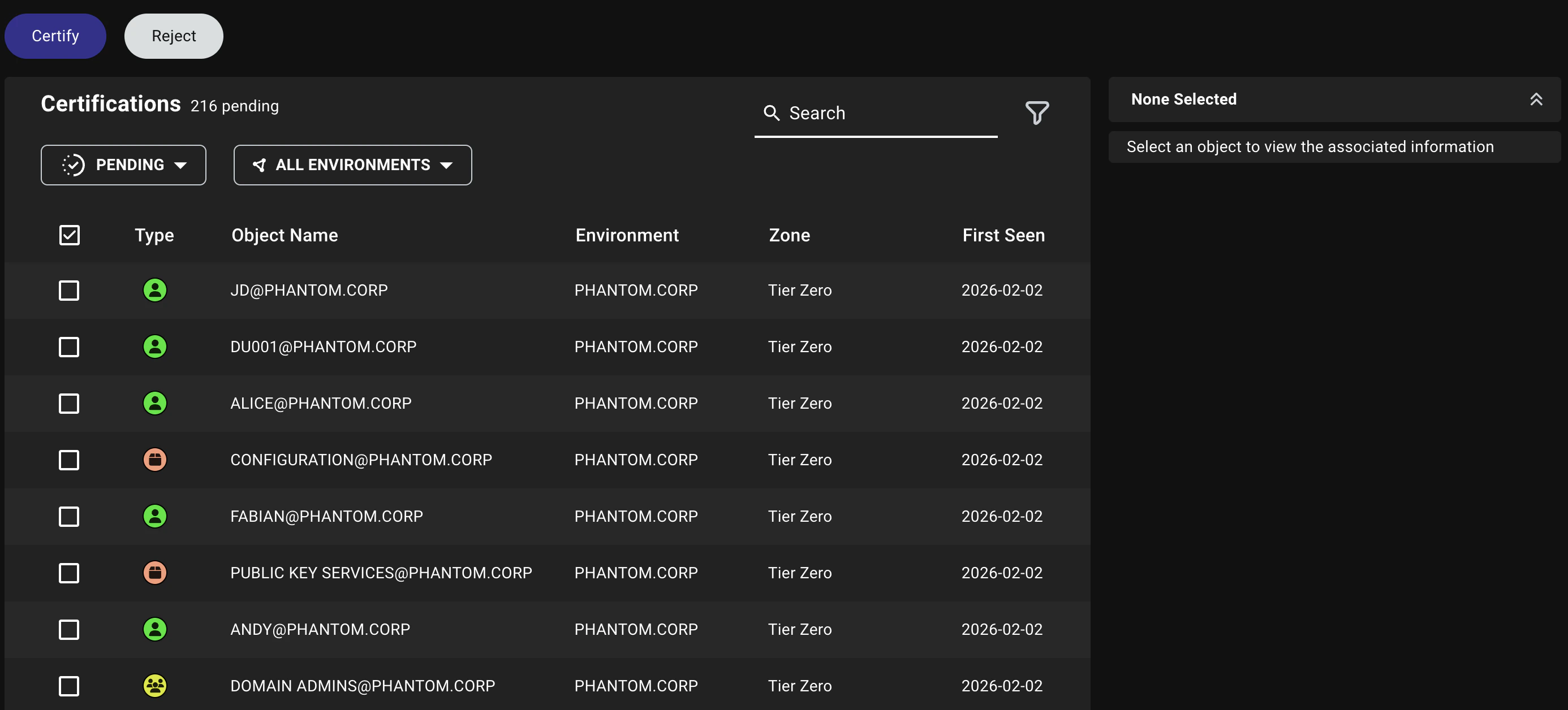Viewport: 1568px width, 710px height.
Task: Click the Certify button
Action: [x=55, y=35]
